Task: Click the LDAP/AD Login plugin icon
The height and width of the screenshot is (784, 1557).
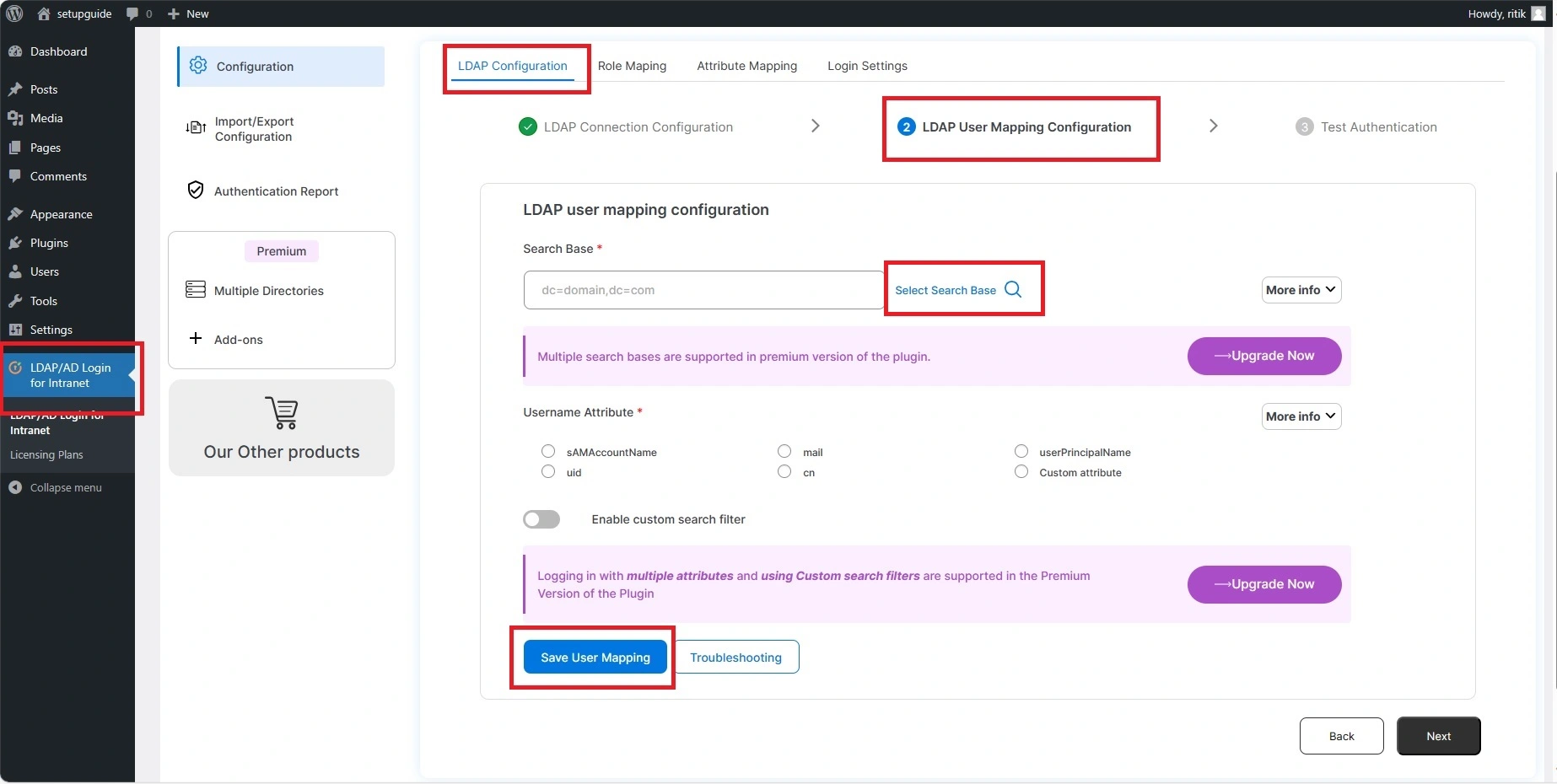Action: tap(15, 368)
